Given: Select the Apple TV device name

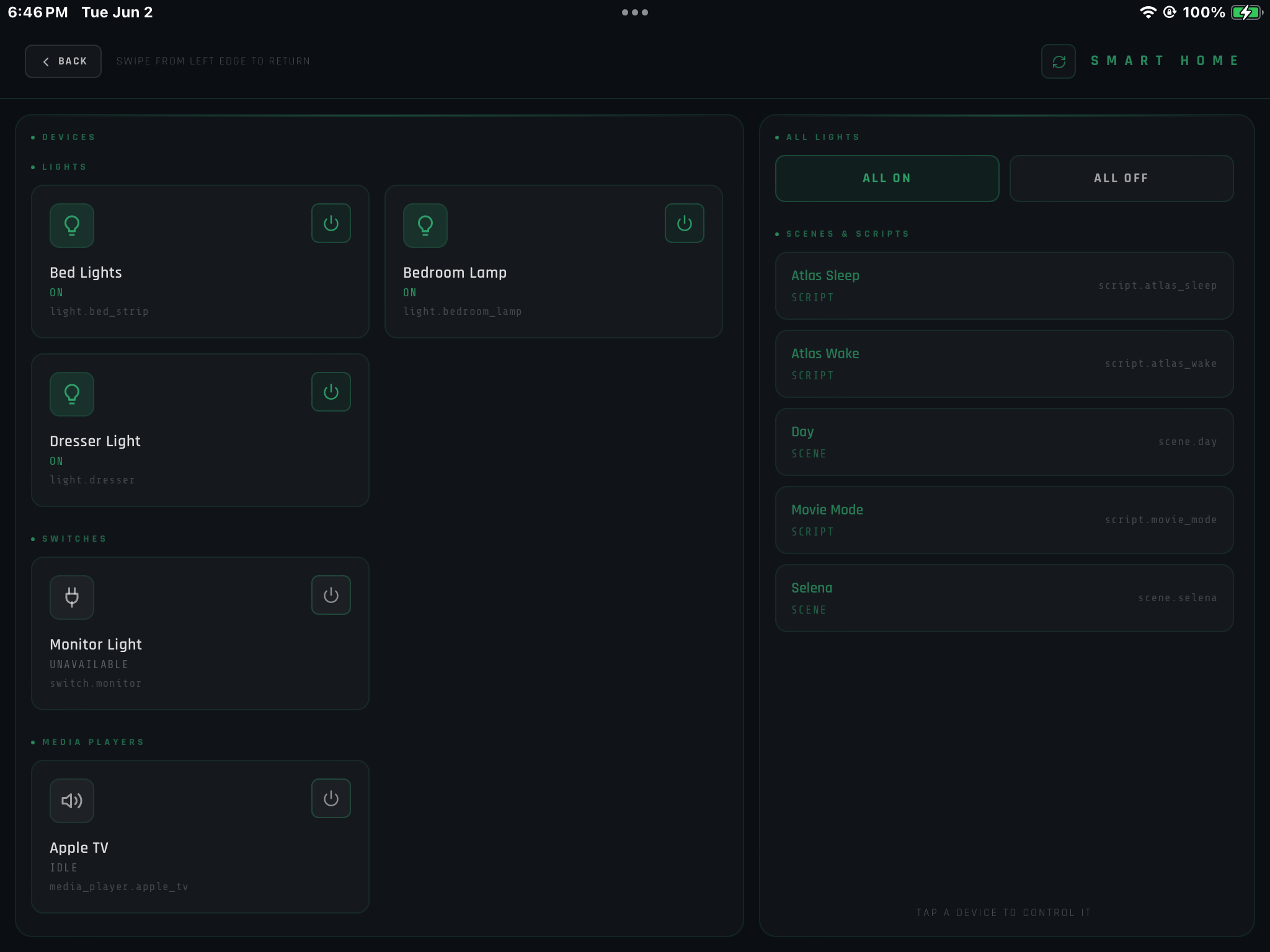Looking at the screenshot, I should click(x=79, y=848).
